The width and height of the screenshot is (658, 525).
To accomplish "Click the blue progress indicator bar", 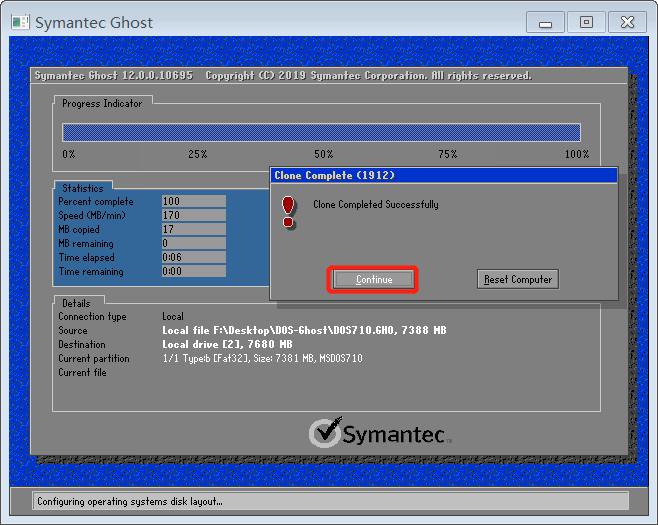I will click(321, 133).
